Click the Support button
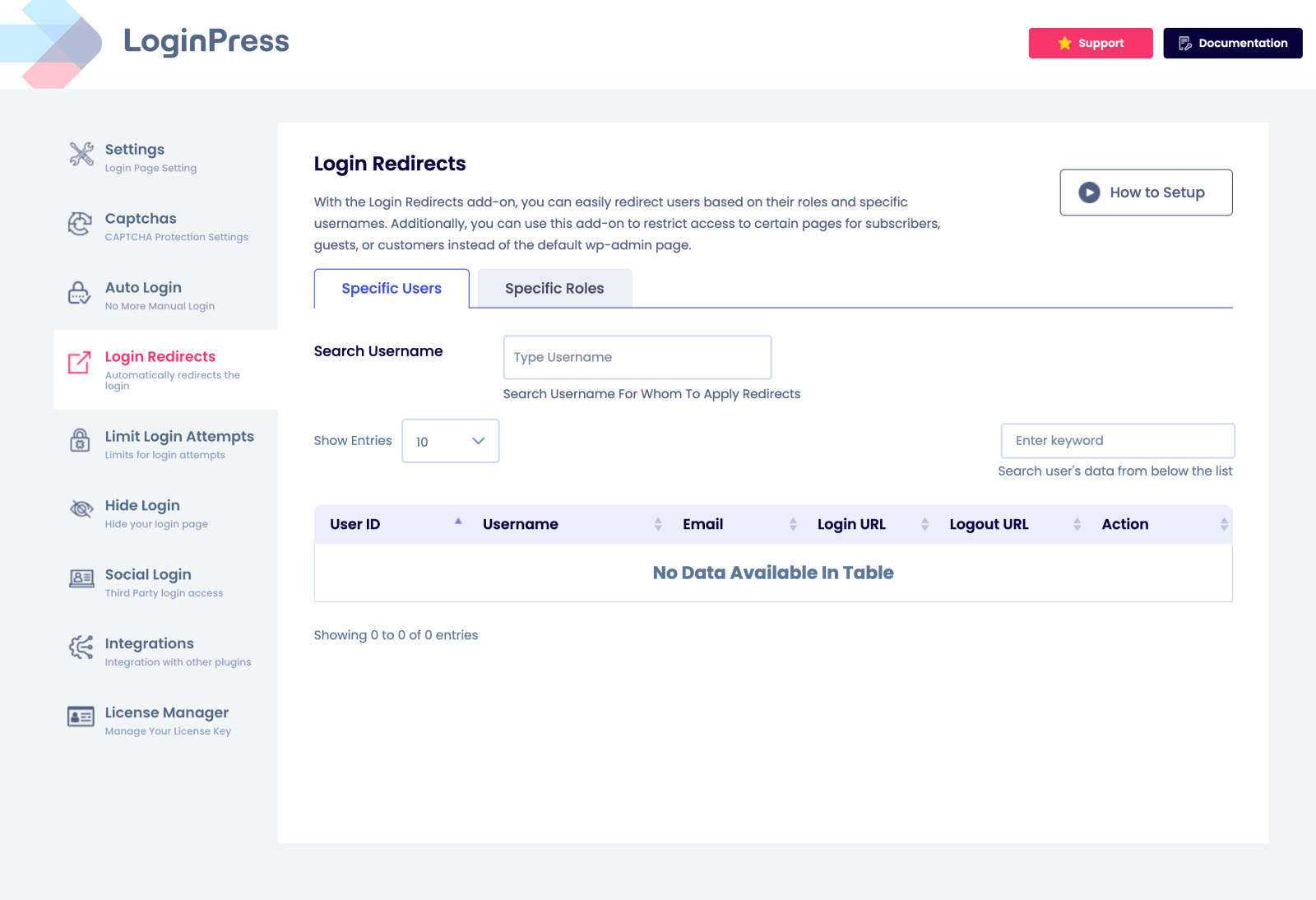 1091,43
